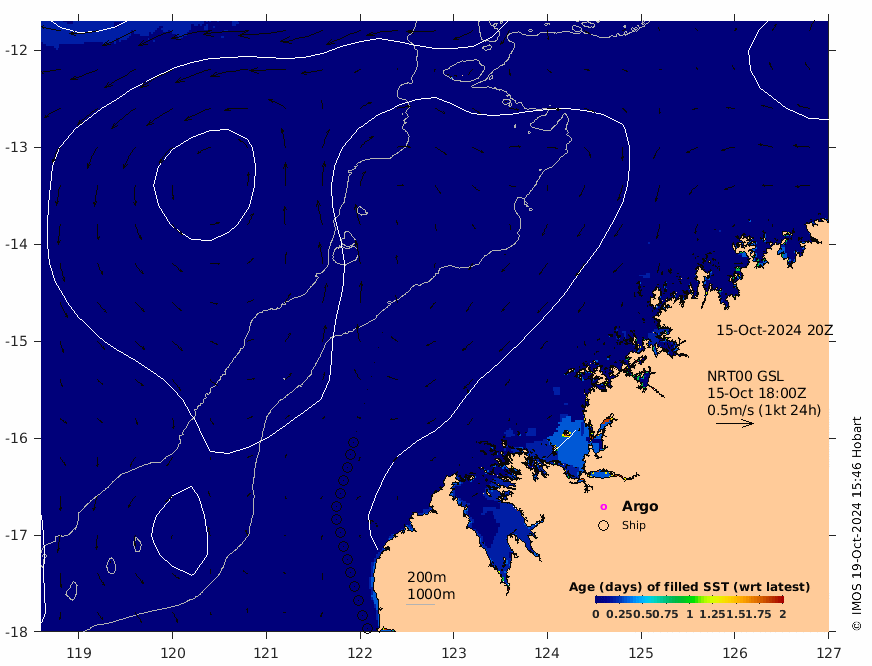
Task: Click the black Ship legend circle
Action: tap(603, 525)
